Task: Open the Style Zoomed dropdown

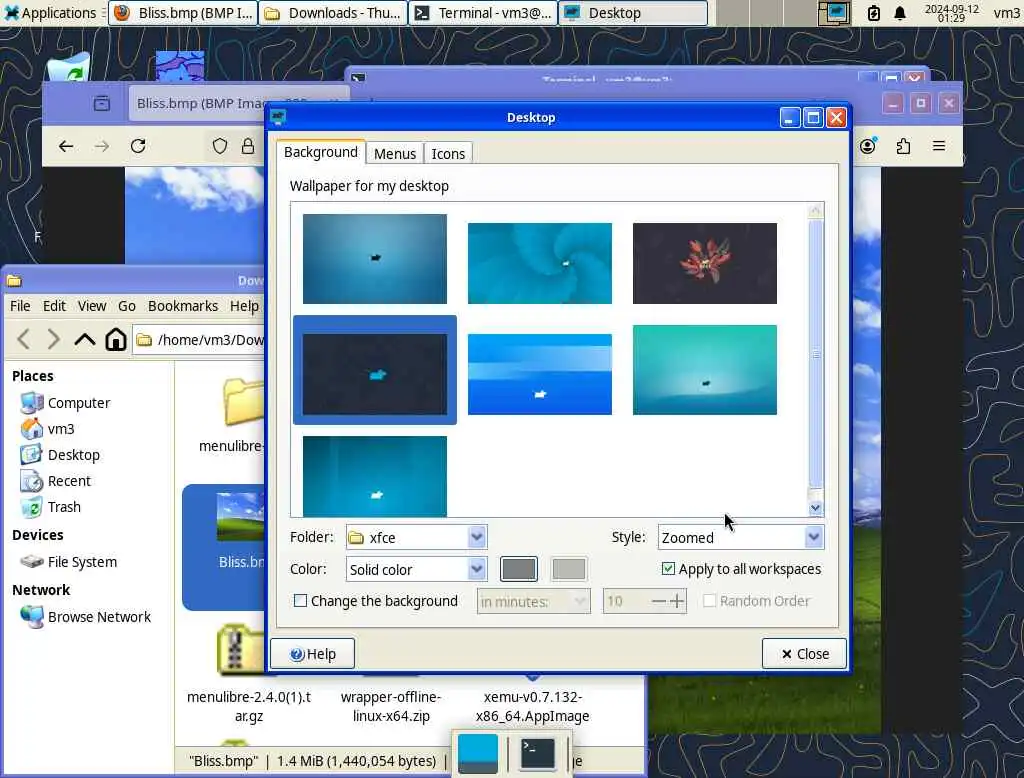Action: point(741,537)
